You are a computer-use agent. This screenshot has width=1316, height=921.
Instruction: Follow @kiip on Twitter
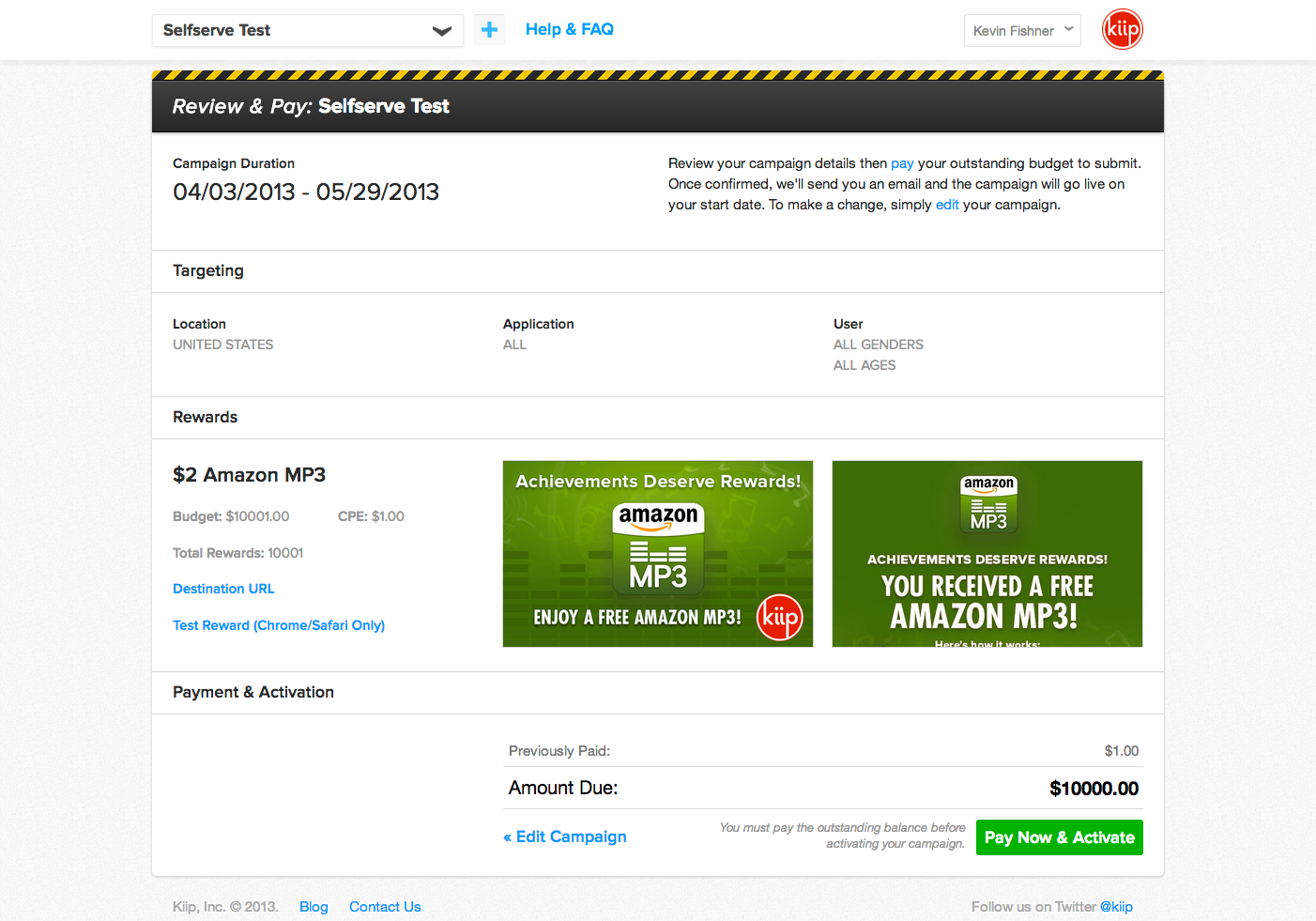click(x=1116, y=906)
